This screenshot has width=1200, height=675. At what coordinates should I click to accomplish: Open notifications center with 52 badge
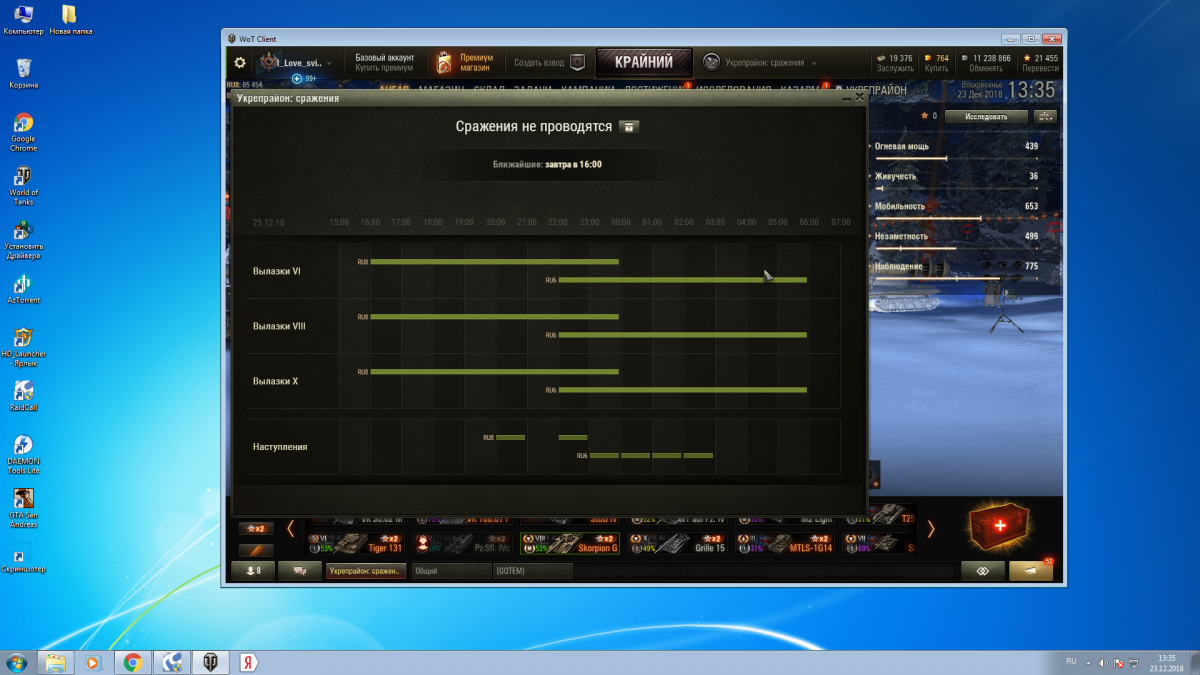pyautogui.click(x=1031, y=571)
